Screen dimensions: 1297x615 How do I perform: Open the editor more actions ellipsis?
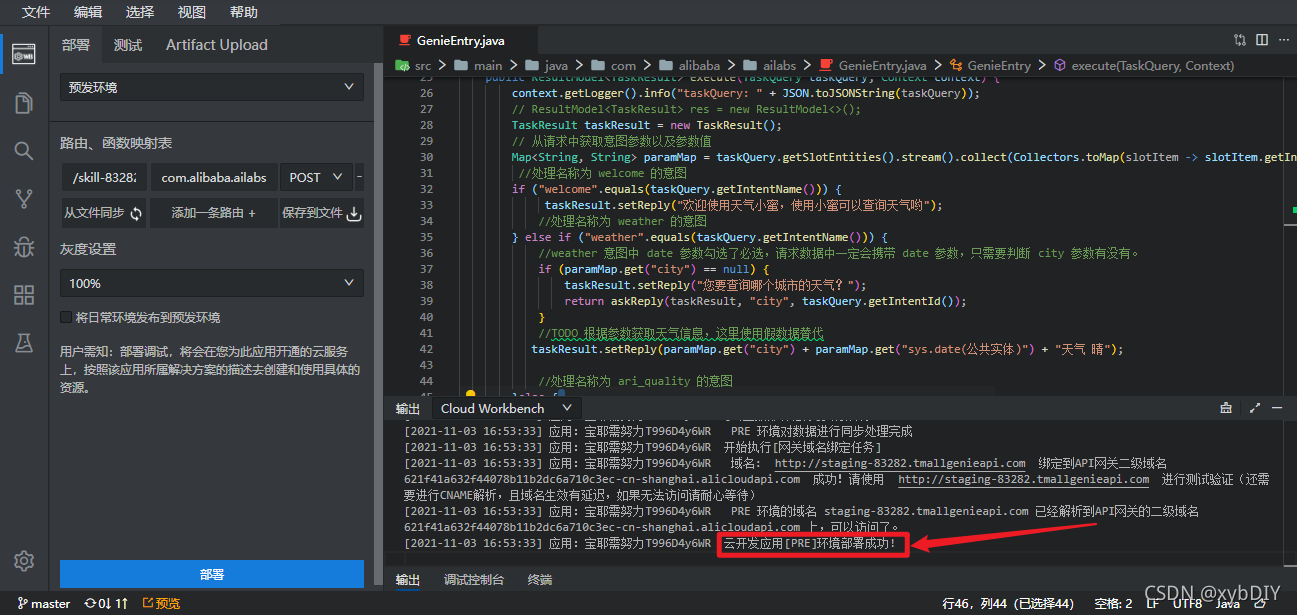1284,40
